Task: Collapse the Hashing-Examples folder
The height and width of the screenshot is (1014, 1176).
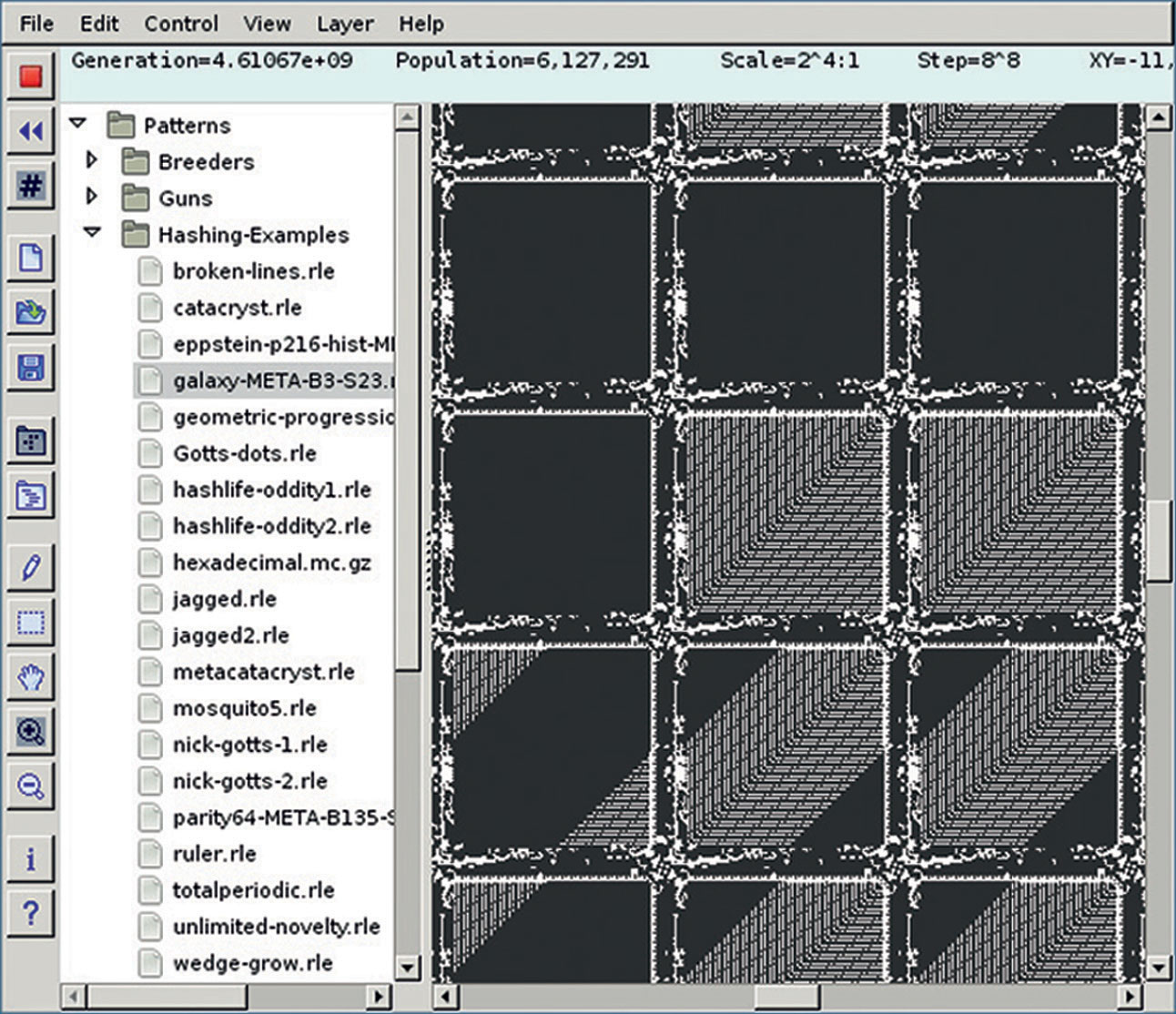Action: pyautogui.click(x=91, y=233)
